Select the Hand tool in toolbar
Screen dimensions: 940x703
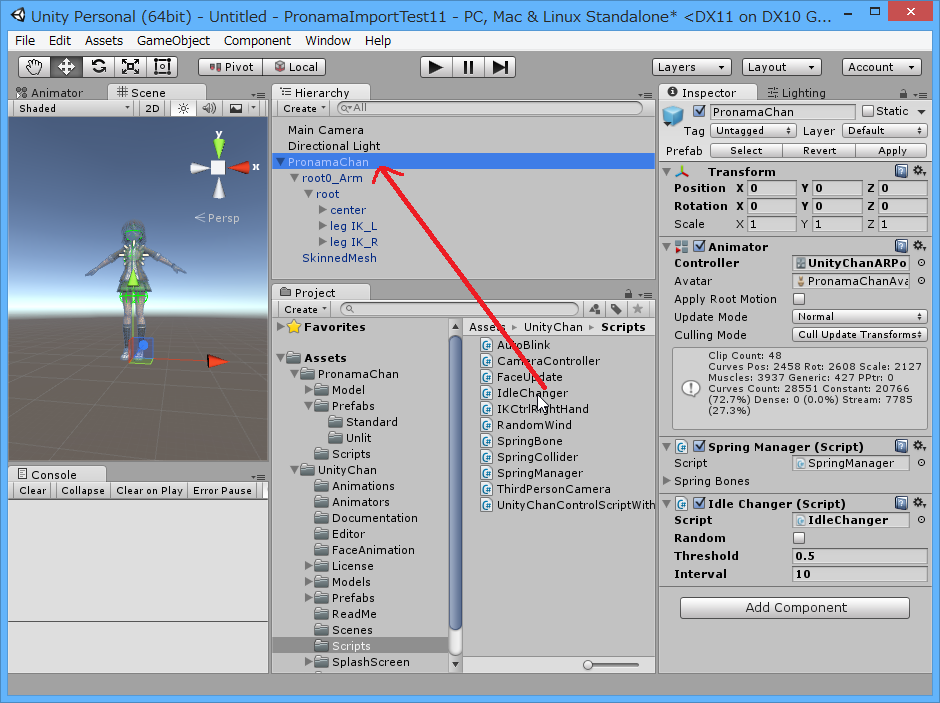[34, 67]
